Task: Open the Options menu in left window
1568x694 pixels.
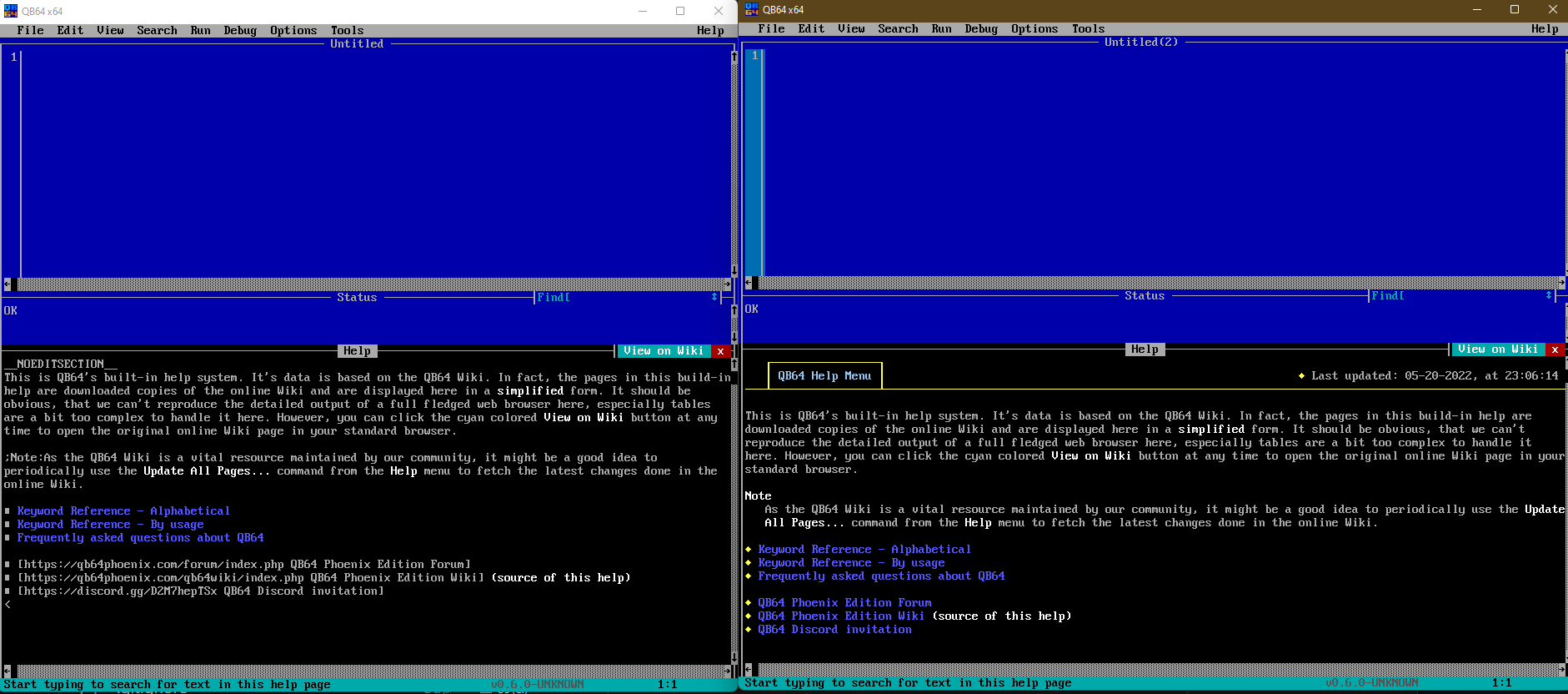Action: (x=294, y=31)
